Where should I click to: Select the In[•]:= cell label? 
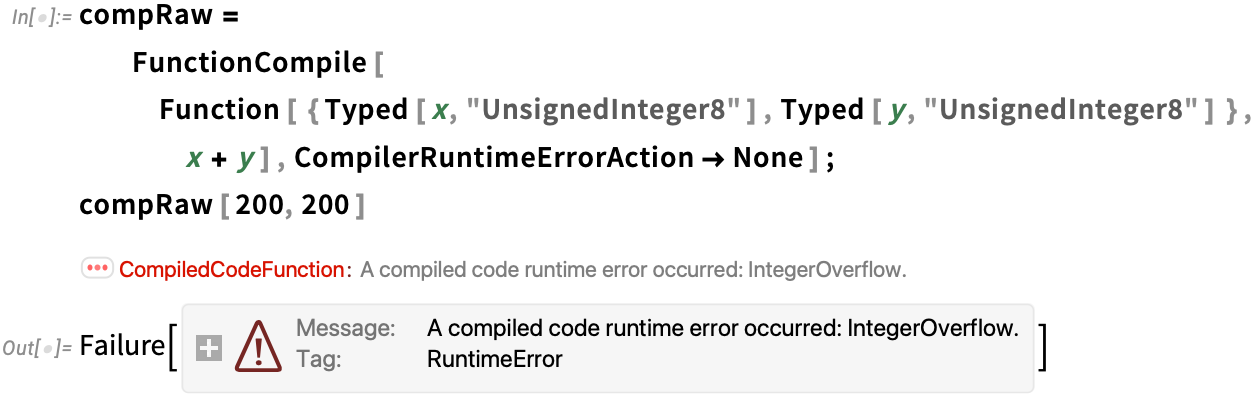(x=43, y=20)
